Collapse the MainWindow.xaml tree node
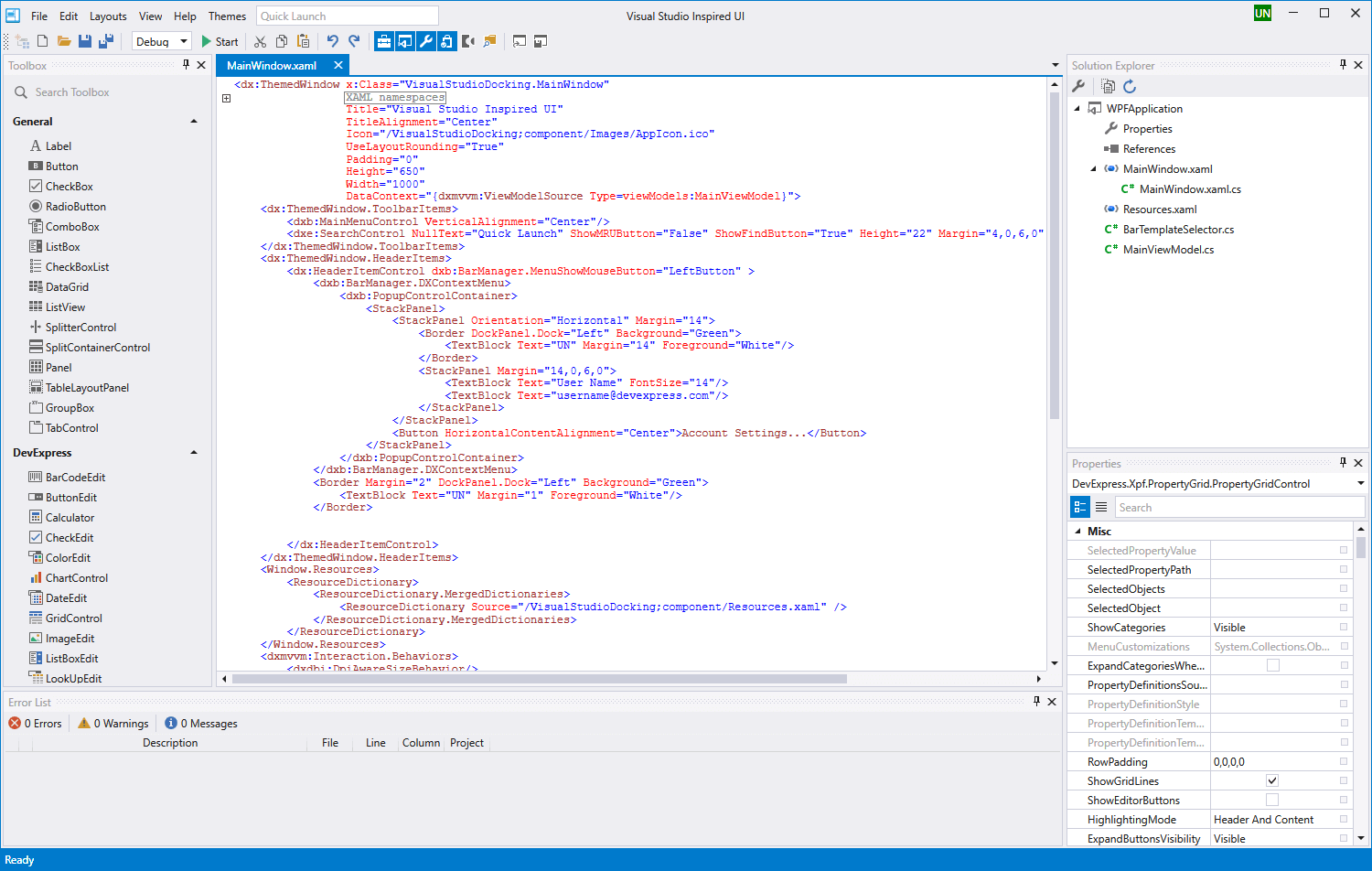Viewport: 1372px width, 871px height. tap(1093, 169)
